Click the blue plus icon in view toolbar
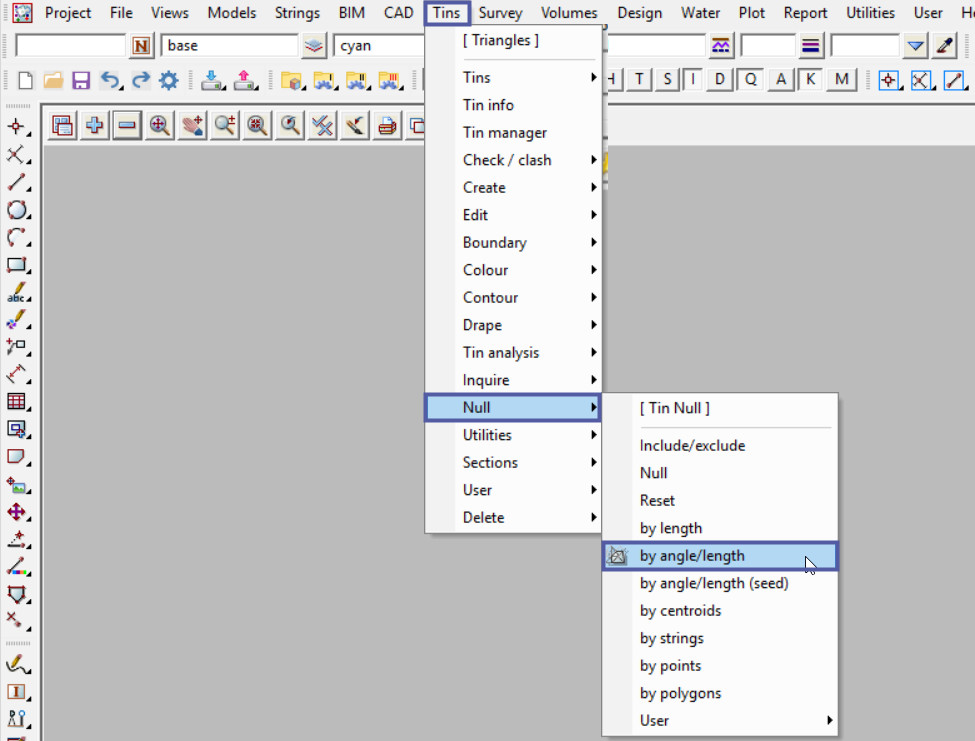Screen dimensions: 975x741 click(95, 126)
